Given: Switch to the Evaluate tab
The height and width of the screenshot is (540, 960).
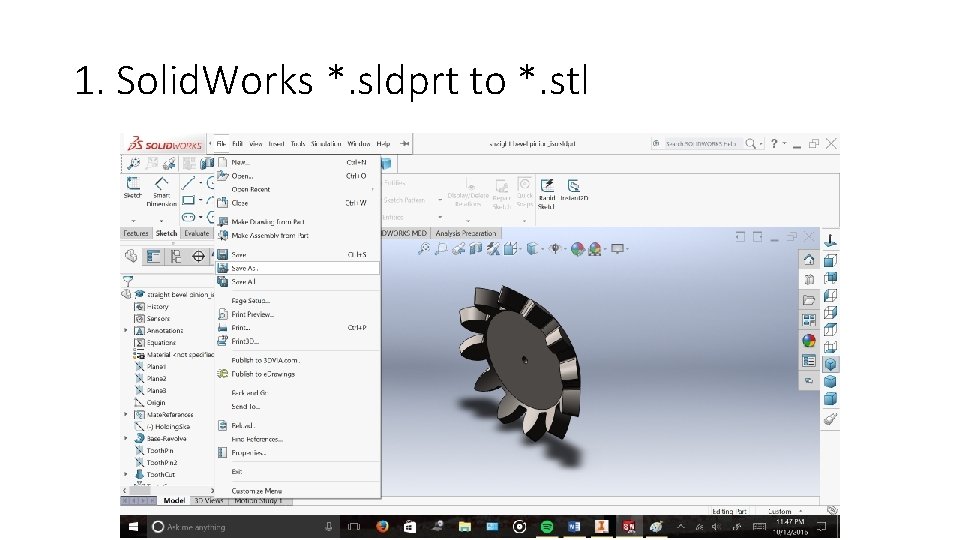Looking at the screenshot, I should coord(197,233).
